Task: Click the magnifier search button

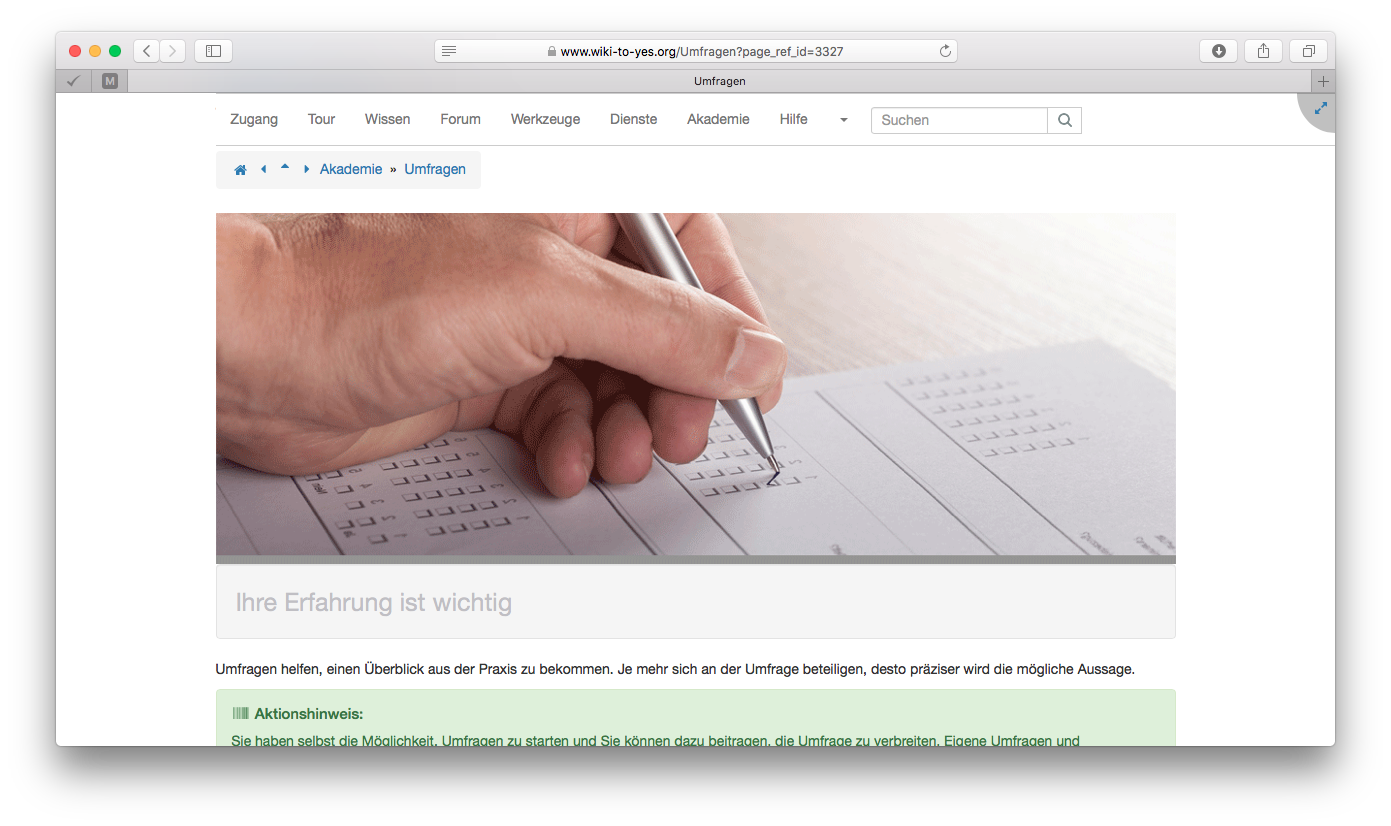Action: pos(1064,120)
